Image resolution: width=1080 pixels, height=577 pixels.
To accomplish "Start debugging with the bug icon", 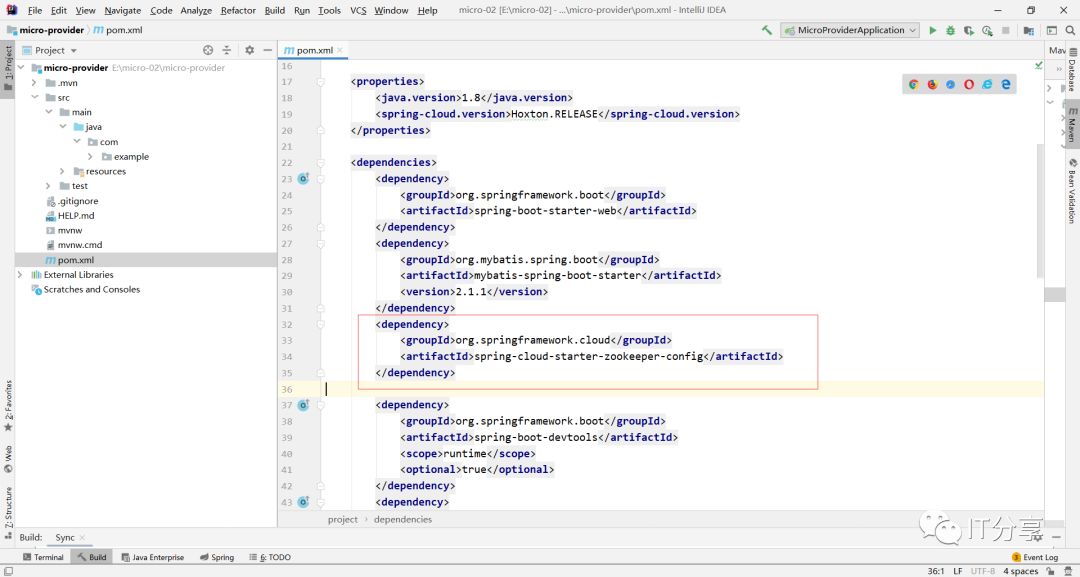I will [951, 30].
